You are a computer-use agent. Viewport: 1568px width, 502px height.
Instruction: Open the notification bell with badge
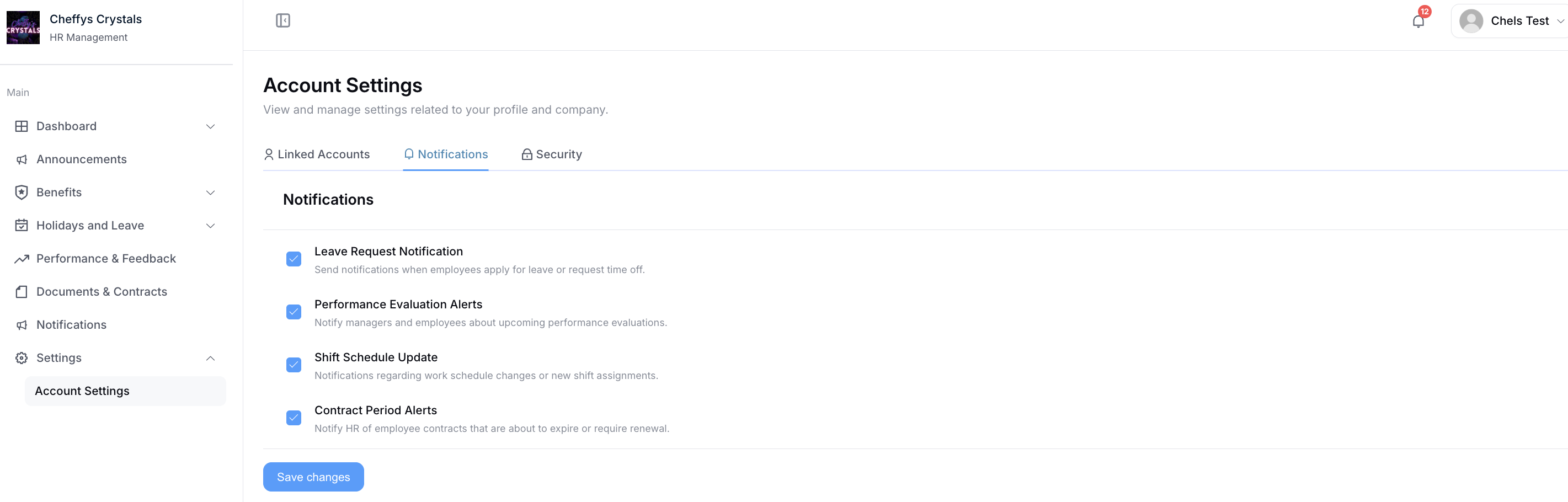[1417, 22]
